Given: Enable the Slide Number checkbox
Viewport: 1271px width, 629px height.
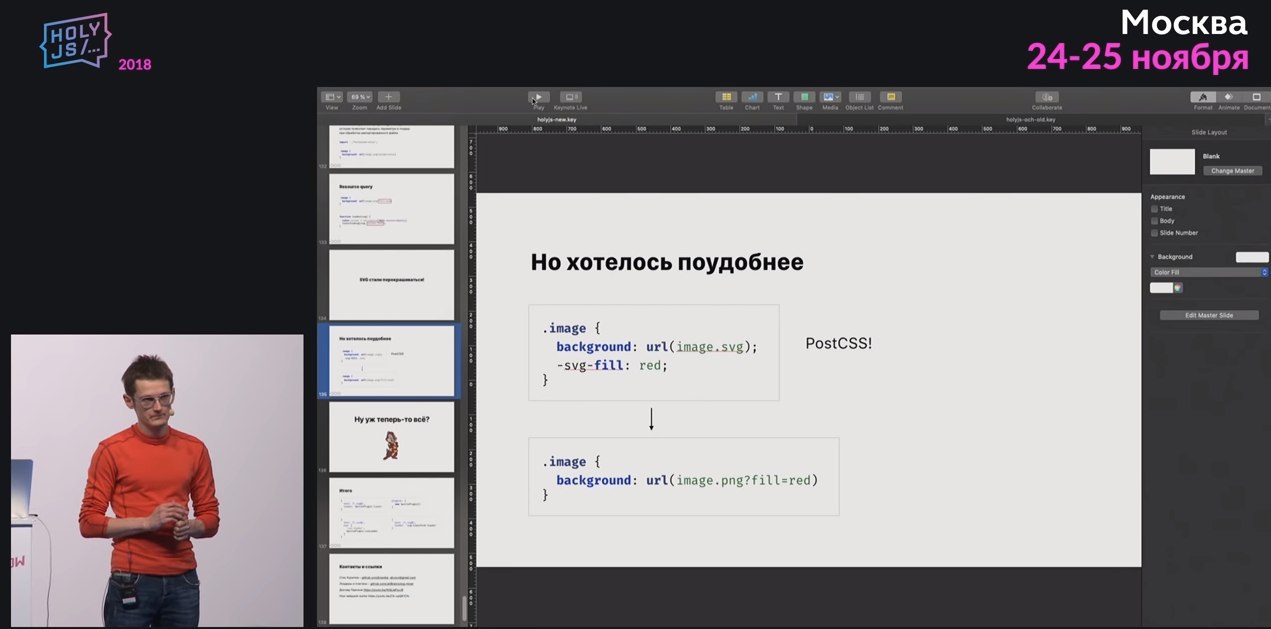Looking at the screenshot, I should pyautogui.click(x=1154, y=233).
